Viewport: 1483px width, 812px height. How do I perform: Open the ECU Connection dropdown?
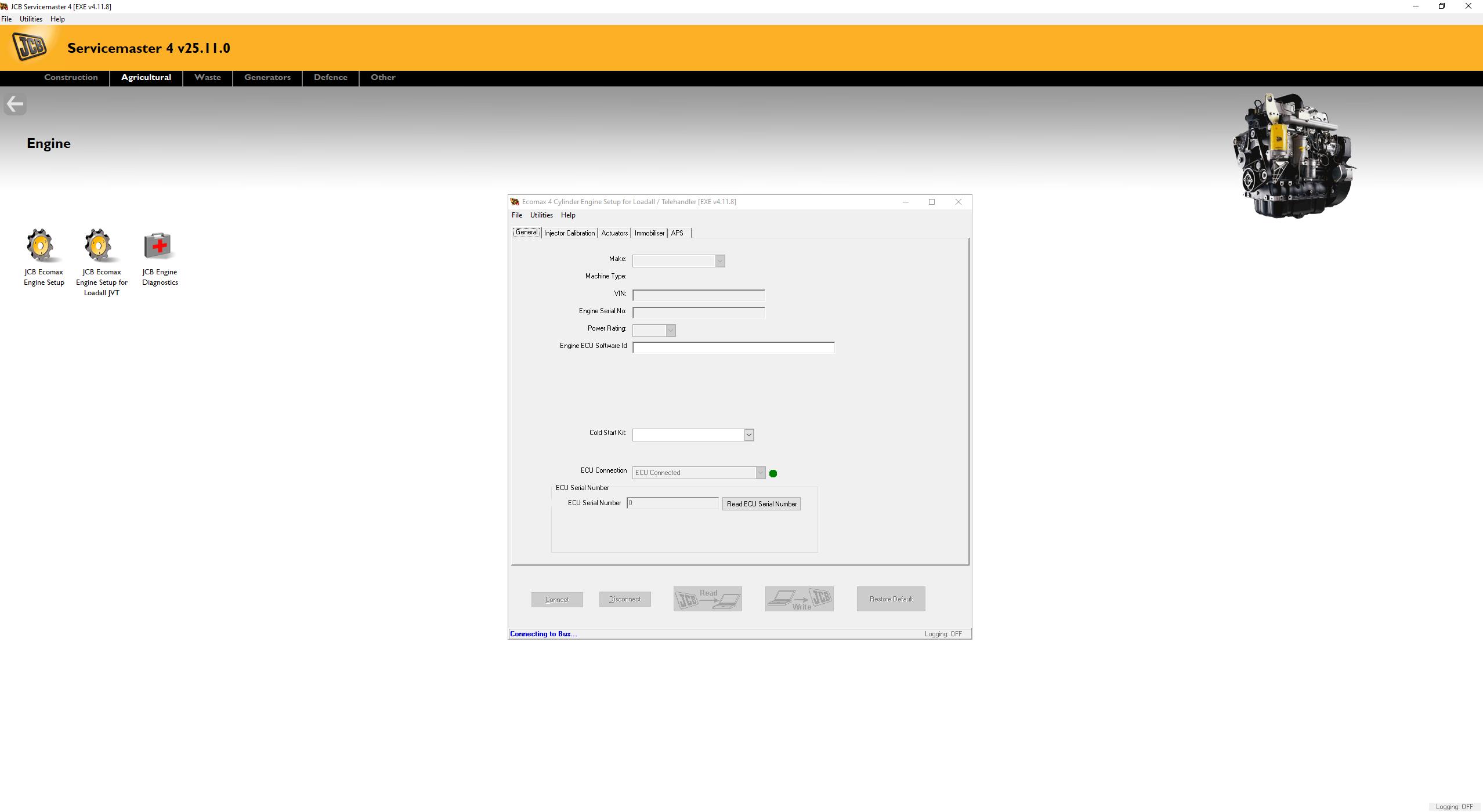pos(760,473)
